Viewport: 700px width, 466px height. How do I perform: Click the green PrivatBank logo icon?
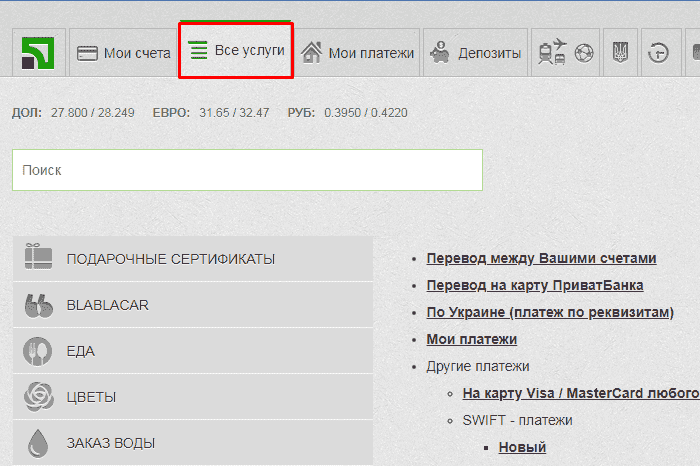39,53
